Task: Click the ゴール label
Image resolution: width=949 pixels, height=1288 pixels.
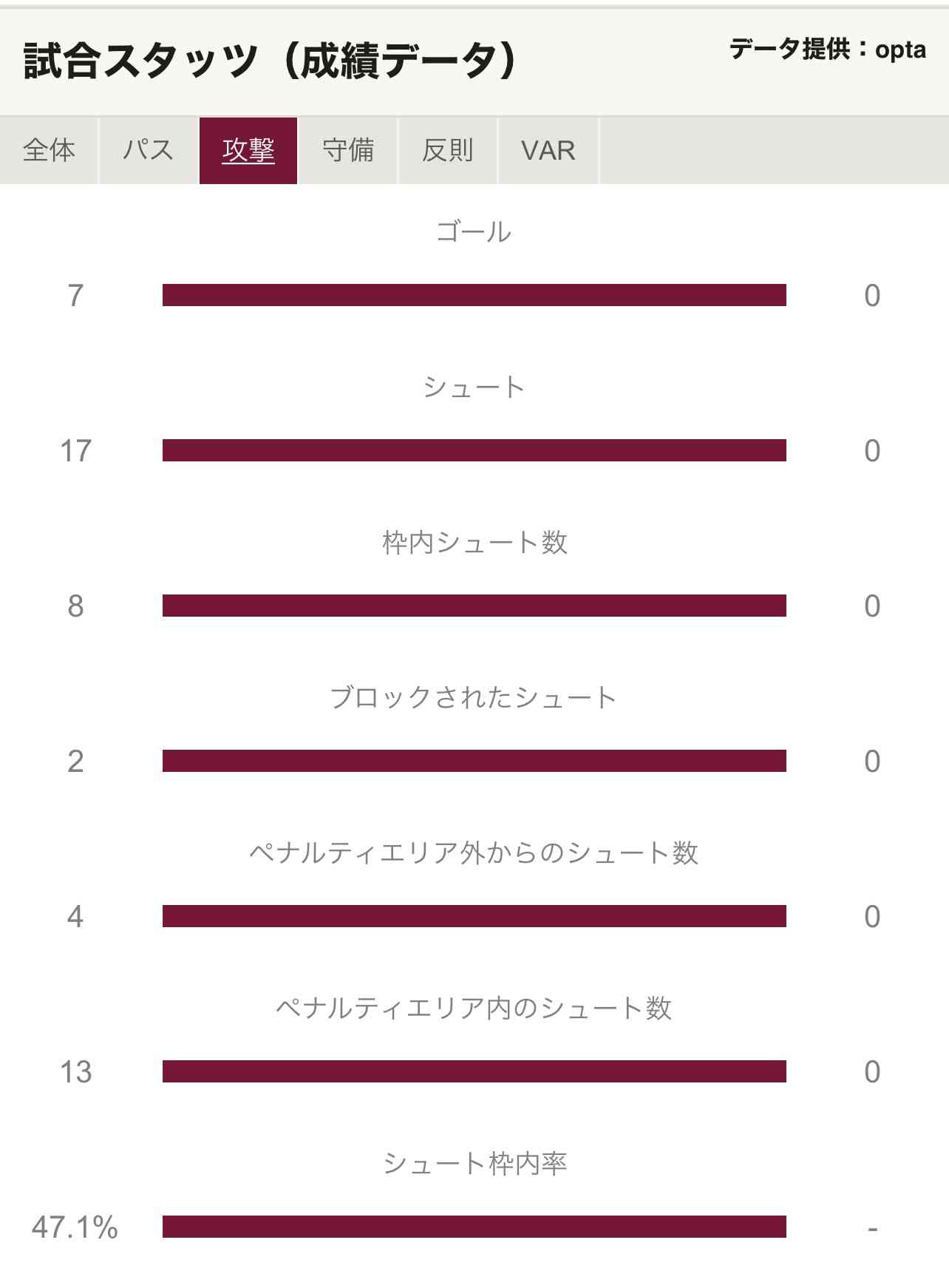Action: 474,232
